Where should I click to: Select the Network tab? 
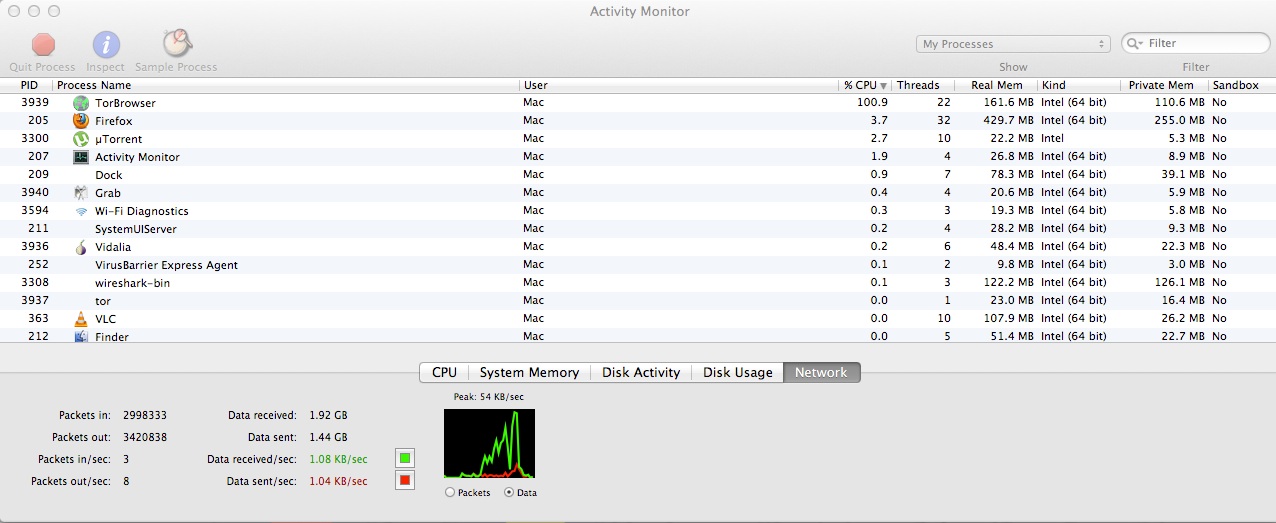pyautogui.click(x=821, y=372)
